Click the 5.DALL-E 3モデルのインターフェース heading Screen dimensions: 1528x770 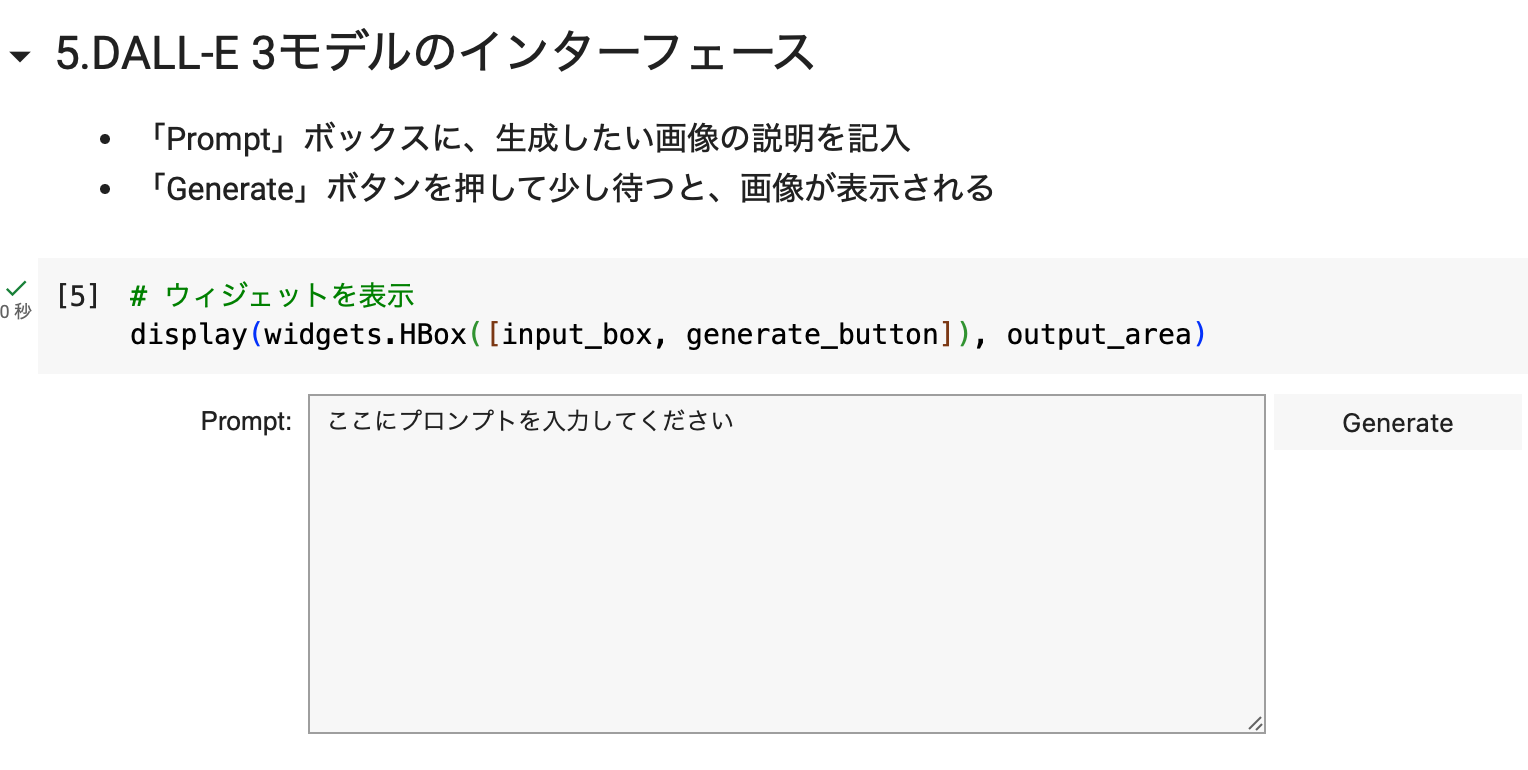[434, 54]
